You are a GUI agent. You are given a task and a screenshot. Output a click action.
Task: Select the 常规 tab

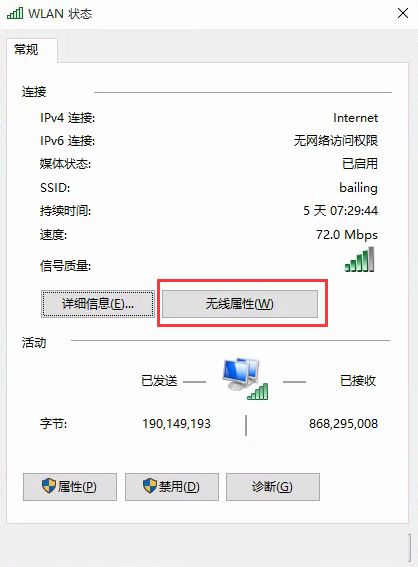tap(26, 49)
